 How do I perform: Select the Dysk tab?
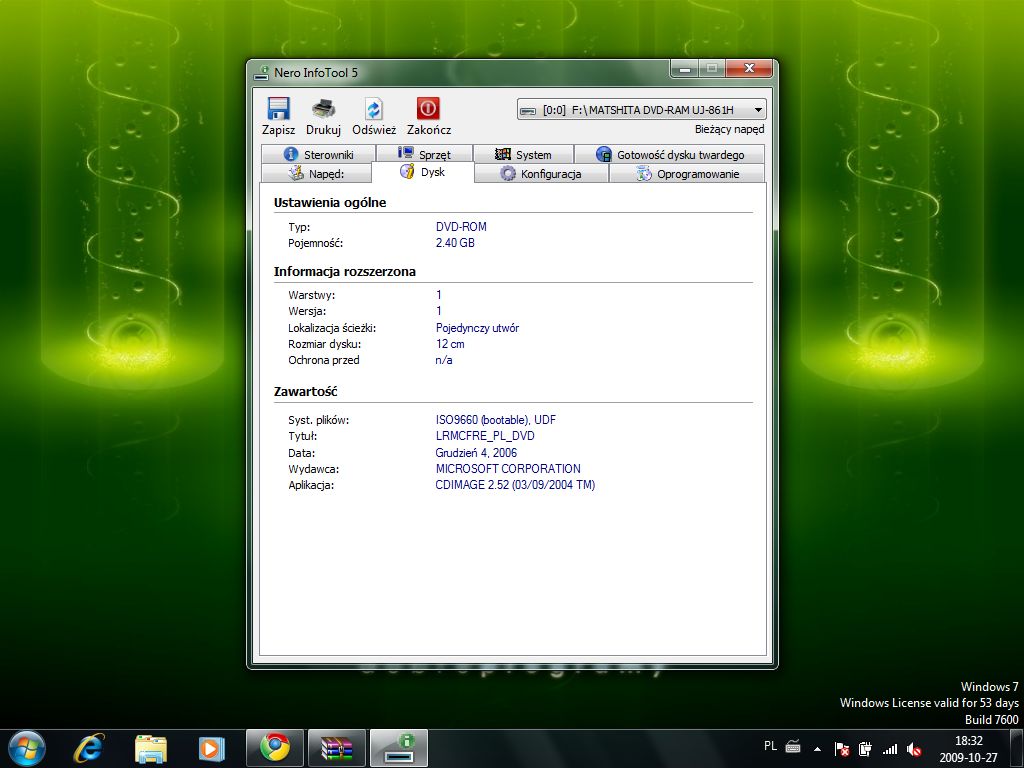pyautogui.click(x=423, y=172)
